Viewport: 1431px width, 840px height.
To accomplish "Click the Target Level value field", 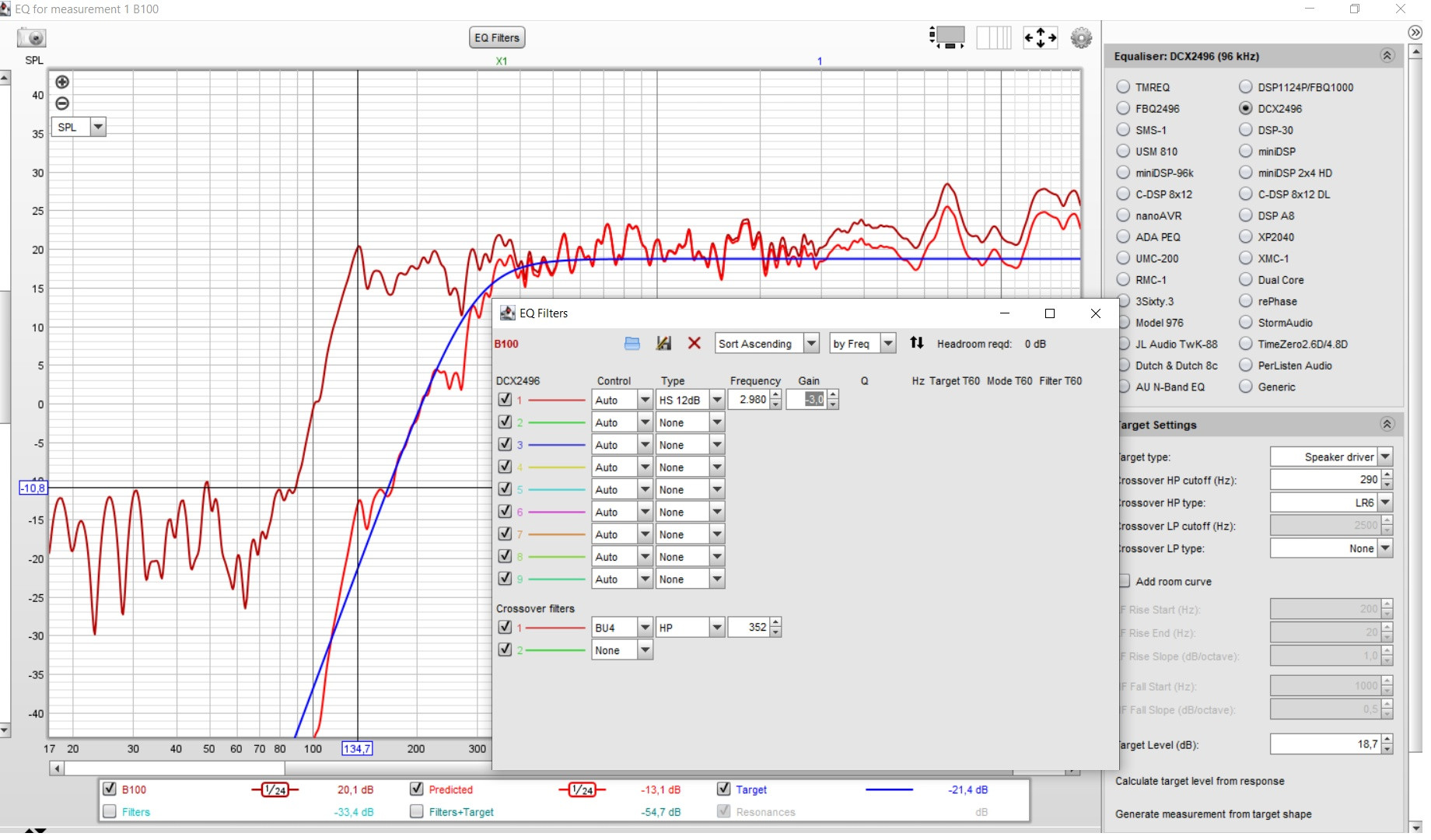I will pyautogui.click(x=1325, y=744).
